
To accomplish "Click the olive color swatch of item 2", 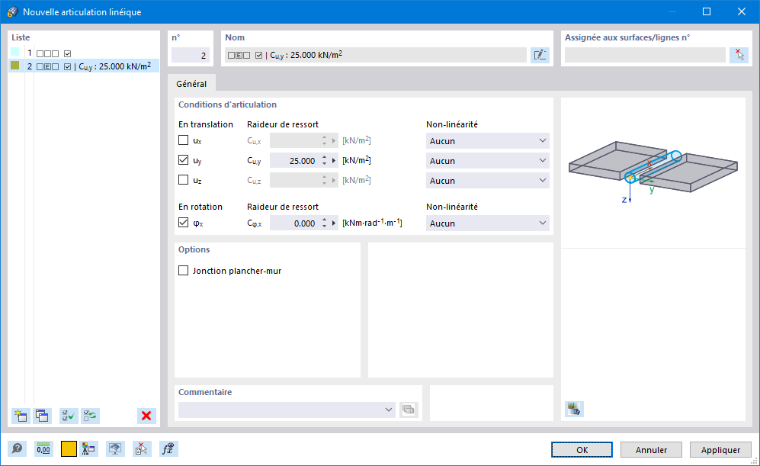I will [15, 65].
